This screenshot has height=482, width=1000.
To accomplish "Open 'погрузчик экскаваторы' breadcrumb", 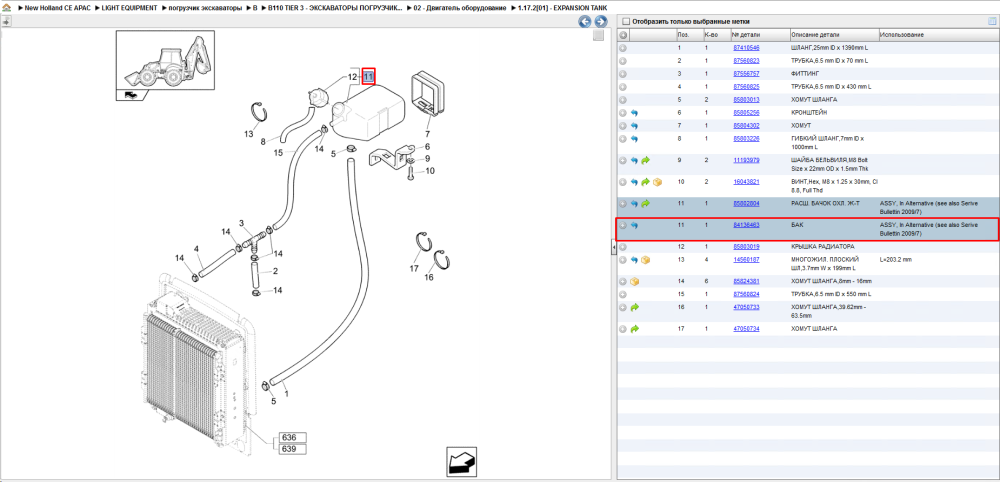I will click(205, 8).
